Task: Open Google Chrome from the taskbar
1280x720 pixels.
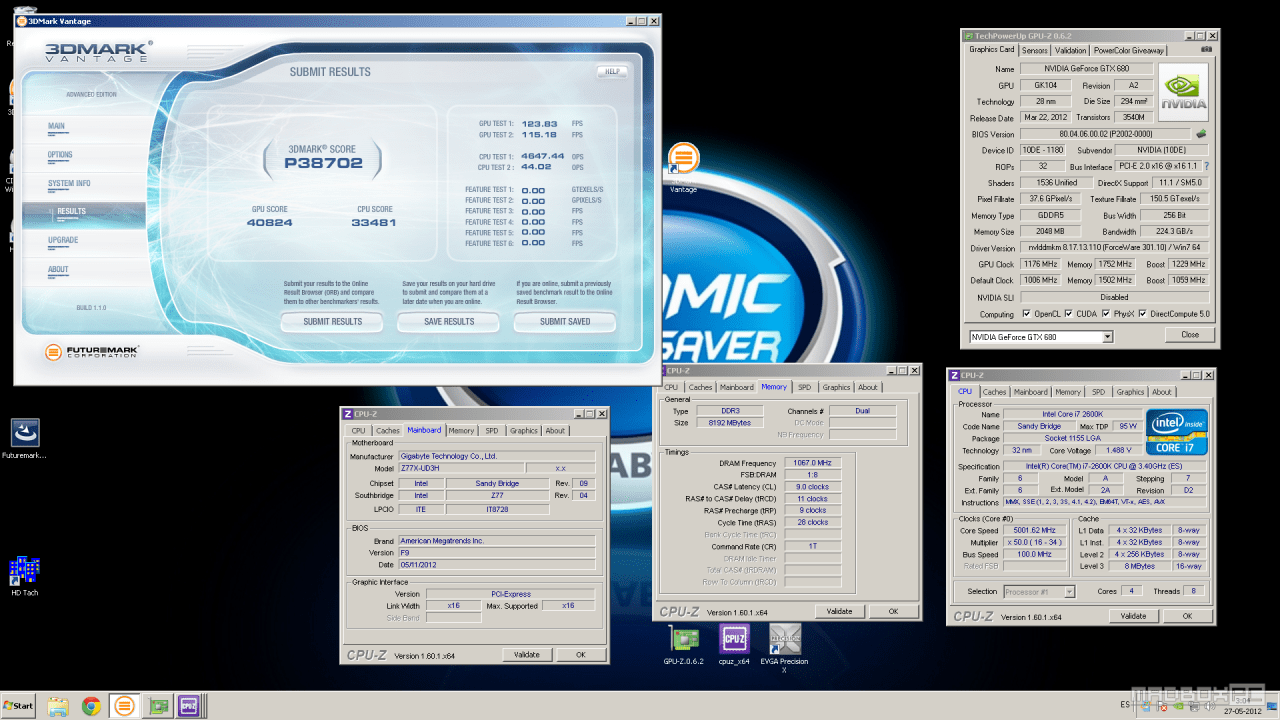Action: (91, 706)
